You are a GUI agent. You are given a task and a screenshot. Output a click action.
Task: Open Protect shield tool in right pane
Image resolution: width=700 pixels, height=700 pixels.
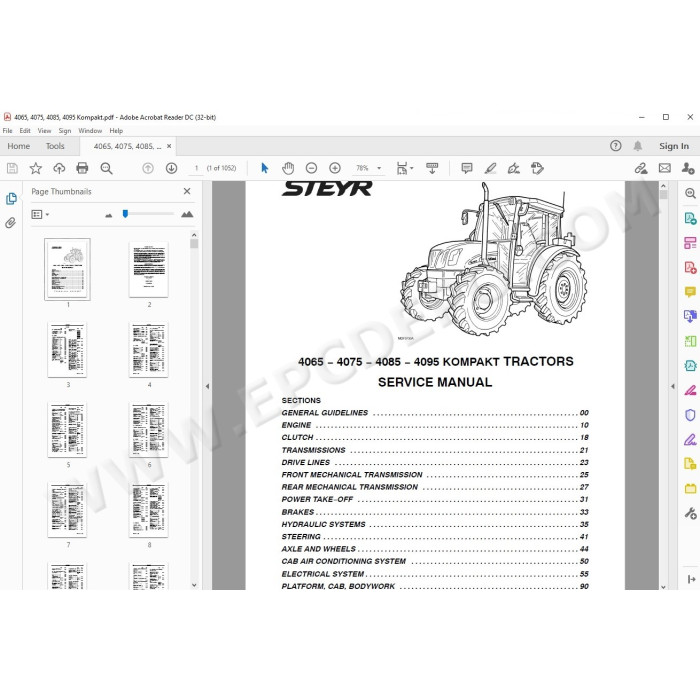tap(690, 415)
